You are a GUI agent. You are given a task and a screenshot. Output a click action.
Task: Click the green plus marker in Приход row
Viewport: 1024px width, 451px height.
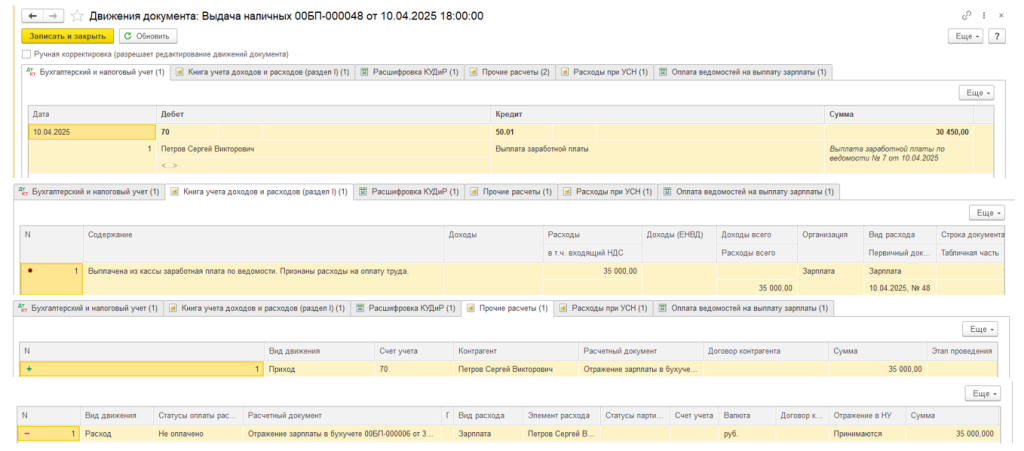pyautogui.click(x=28, y=369)
